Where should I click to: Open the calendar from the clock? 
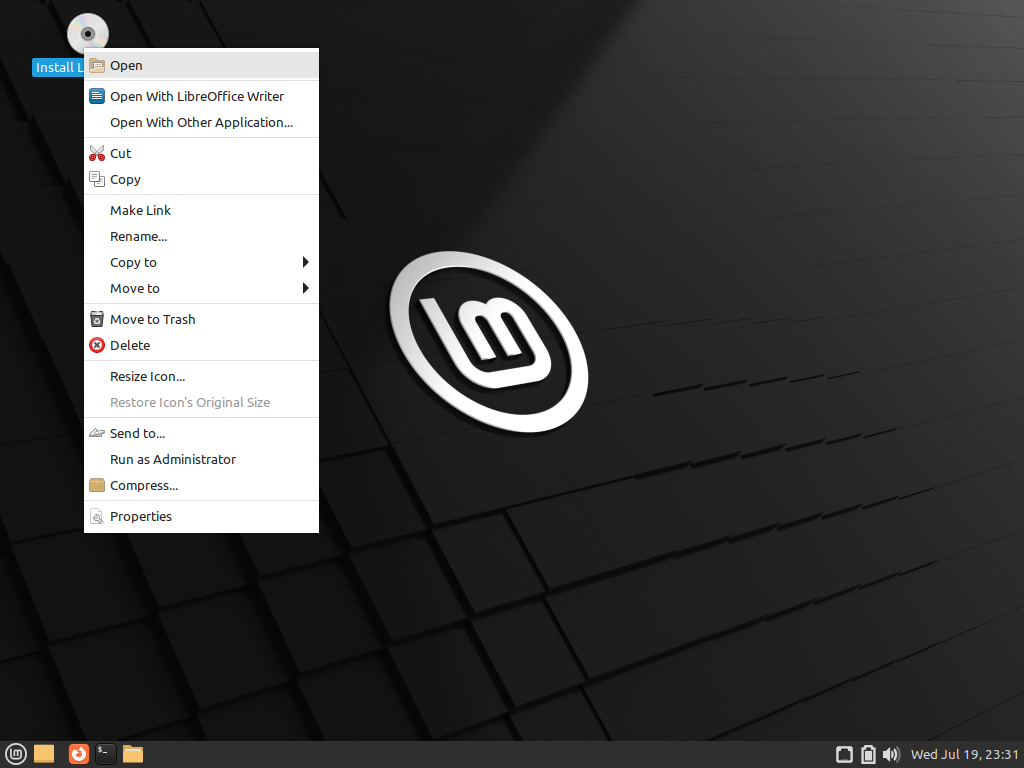965,754
